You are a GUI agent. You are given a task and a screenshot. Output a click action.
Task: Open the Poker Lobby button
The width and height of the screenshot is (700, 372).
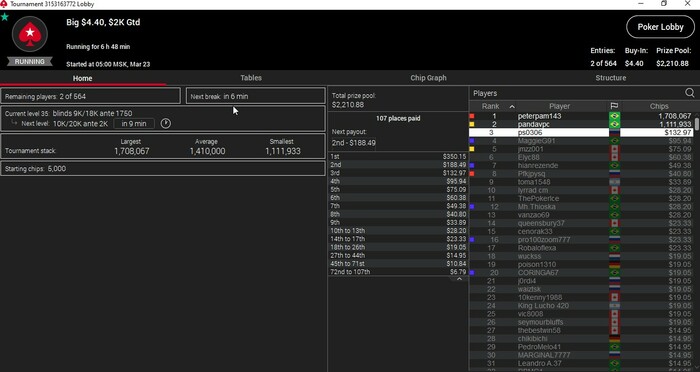660,27
